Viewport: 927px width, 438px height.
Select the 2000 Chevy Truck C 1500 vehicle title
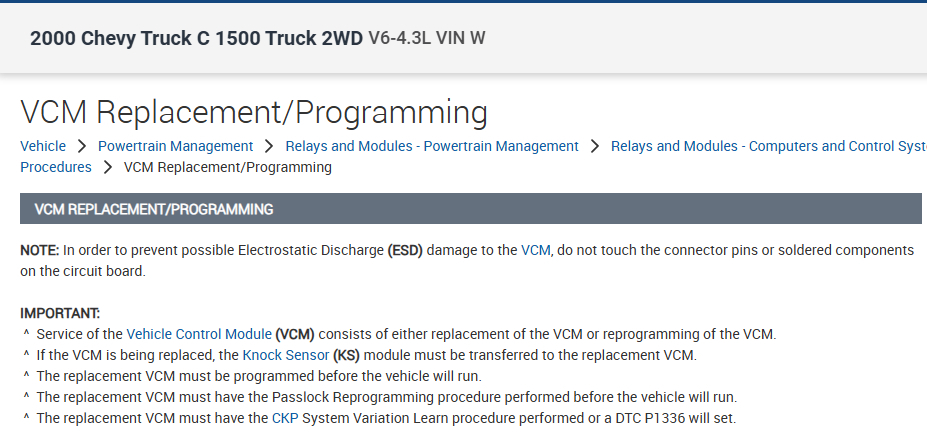click(196, 39)
